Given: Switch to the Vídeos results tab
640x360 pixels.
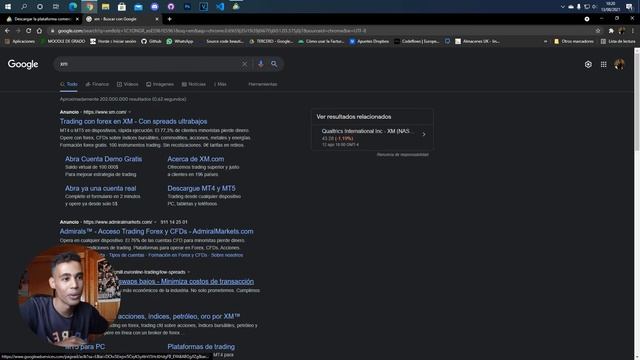Looking at the screenshot, I should pos(127,84).
